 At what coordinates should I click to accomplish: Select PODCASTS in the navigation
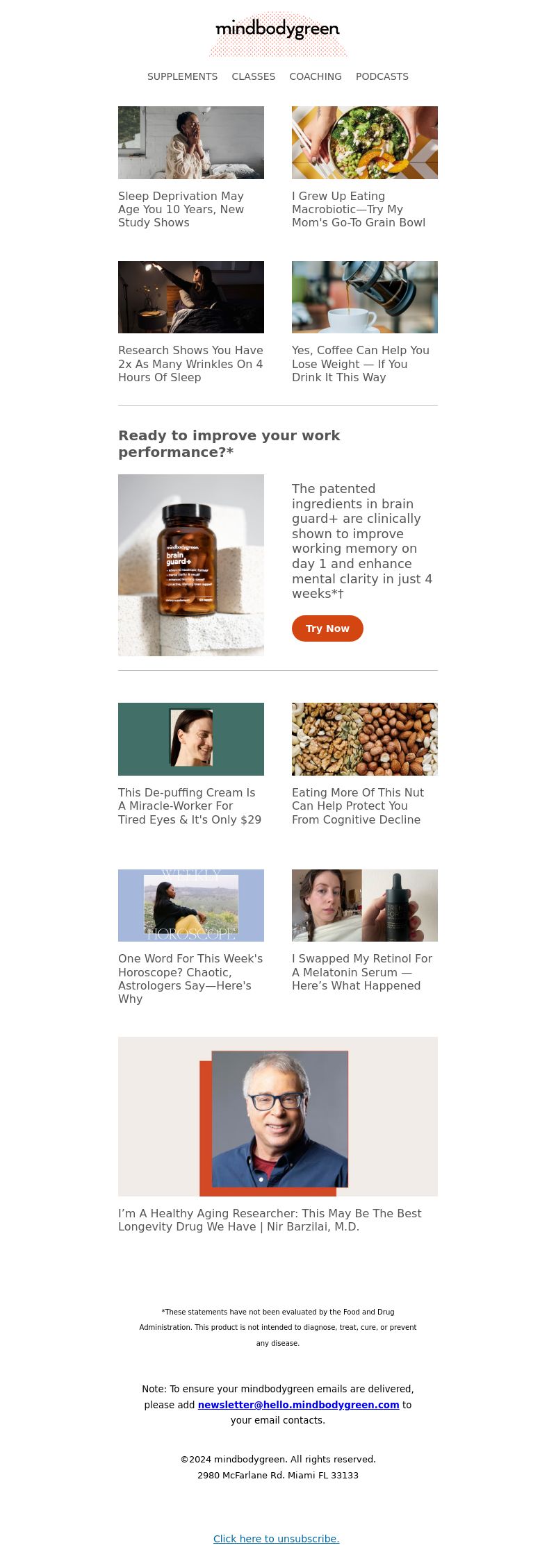[x=382, y=76]
